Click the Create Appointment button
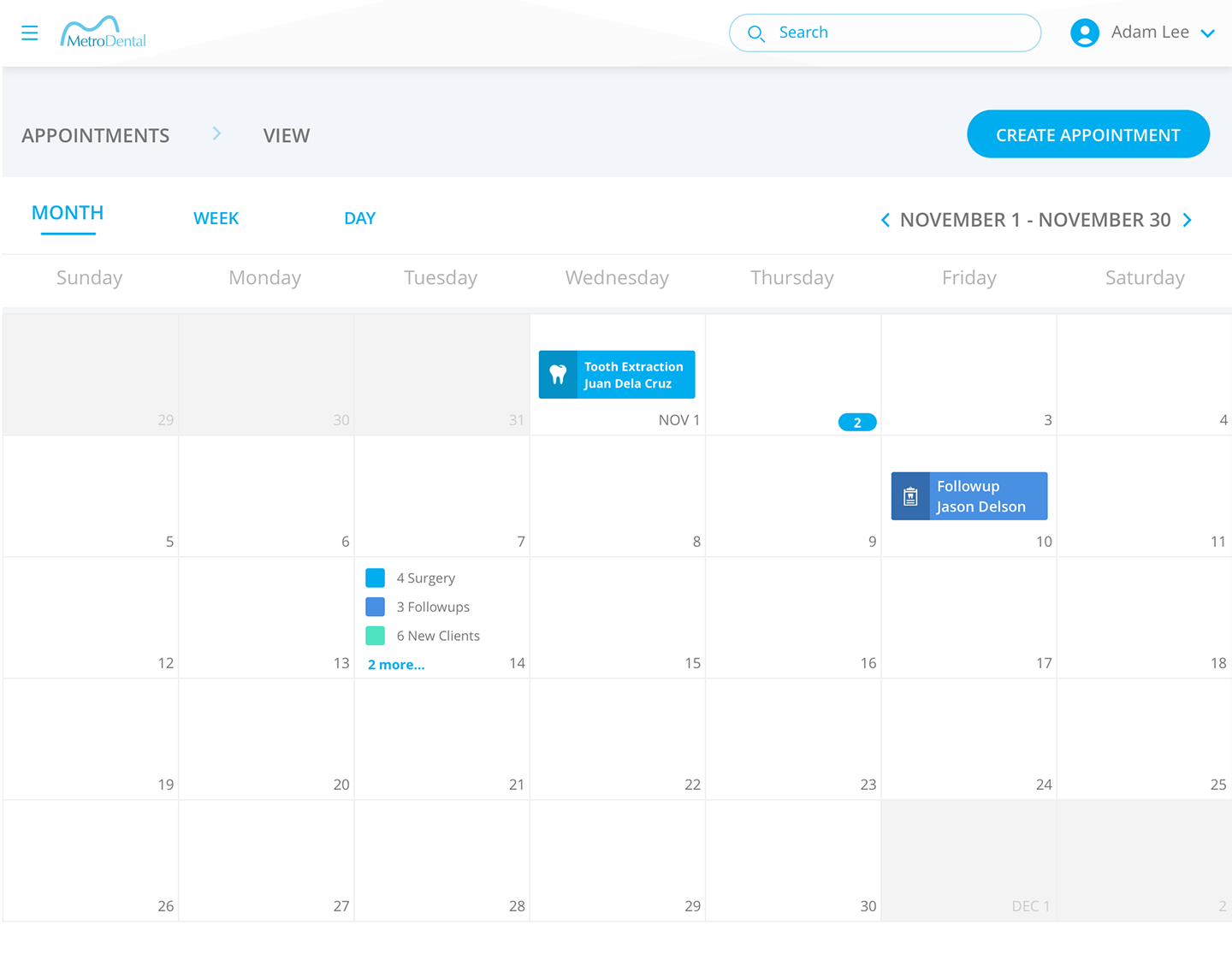Viewport: 1232px width, 972px height. point(1088,134)
